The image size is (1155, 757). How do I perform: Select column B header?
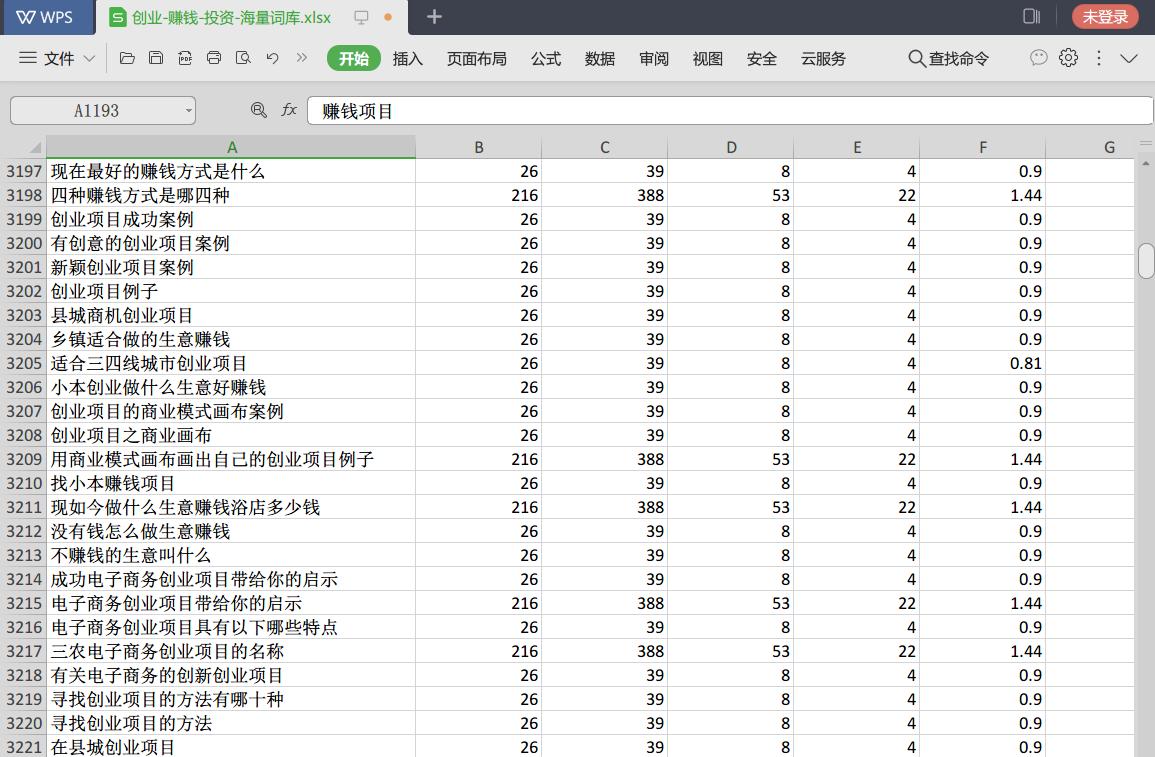[479, 147]
